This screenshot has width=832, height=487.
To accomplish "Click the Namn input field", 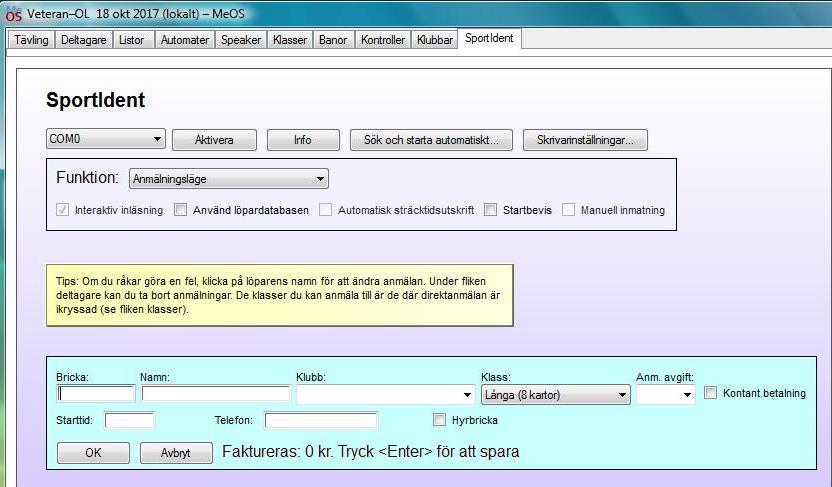I will [216, 394].
